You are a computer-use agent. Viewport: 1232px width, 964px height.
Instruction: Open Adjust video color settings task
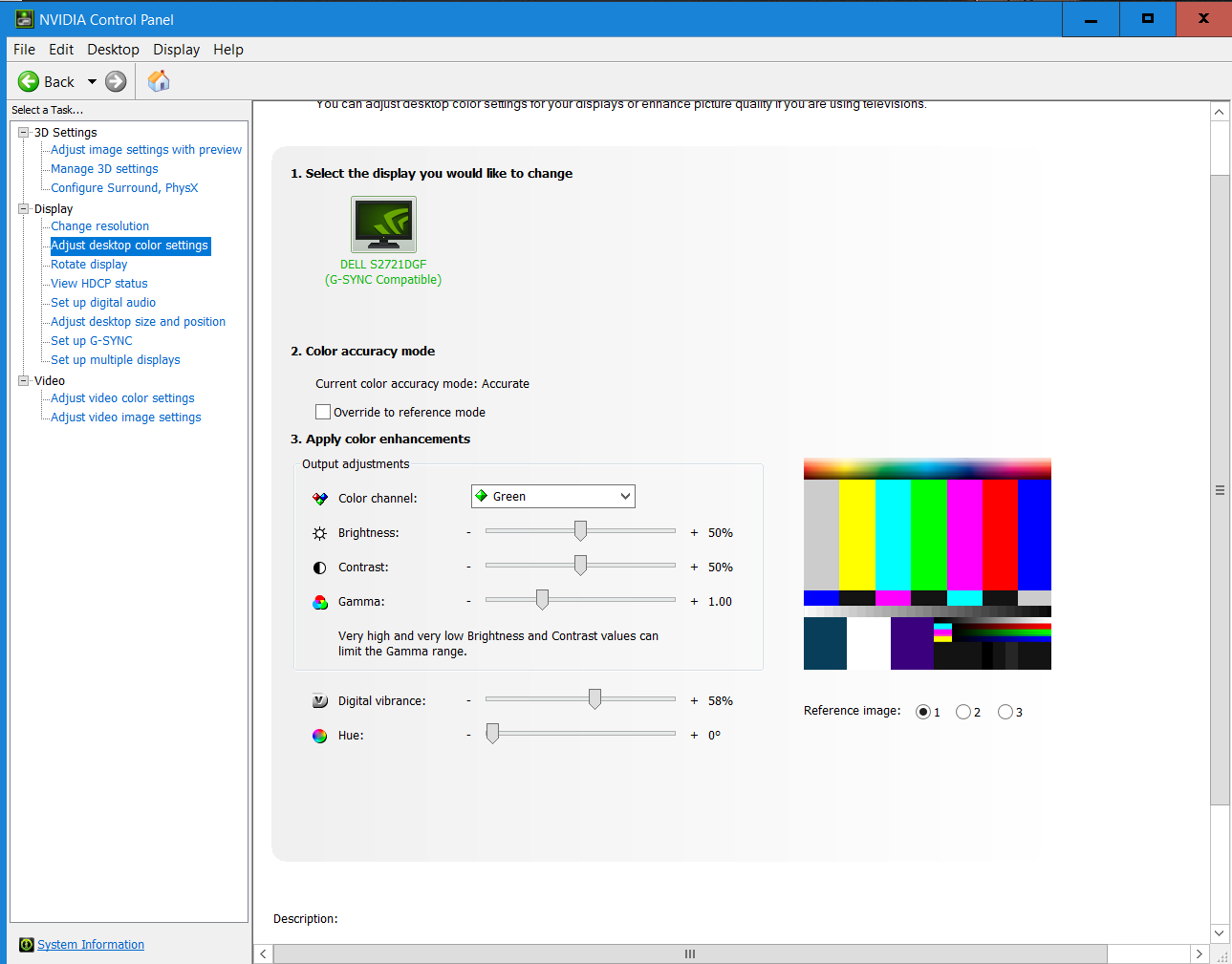pos(122,398)
